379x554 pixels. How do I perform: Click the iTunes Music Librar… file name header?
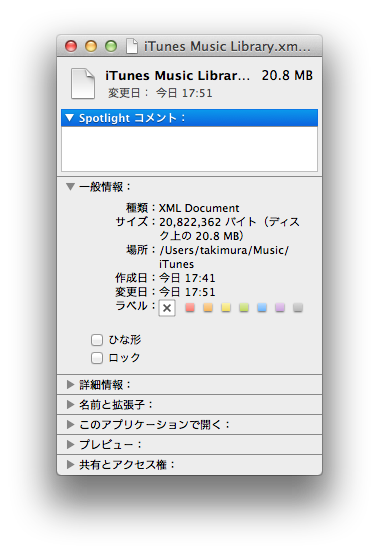177,76
